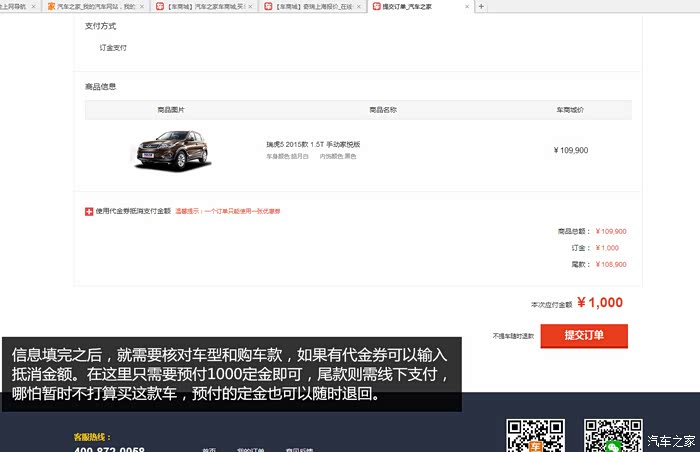
Task: Click the 支付方式 section heading
Action: (100, 26)
